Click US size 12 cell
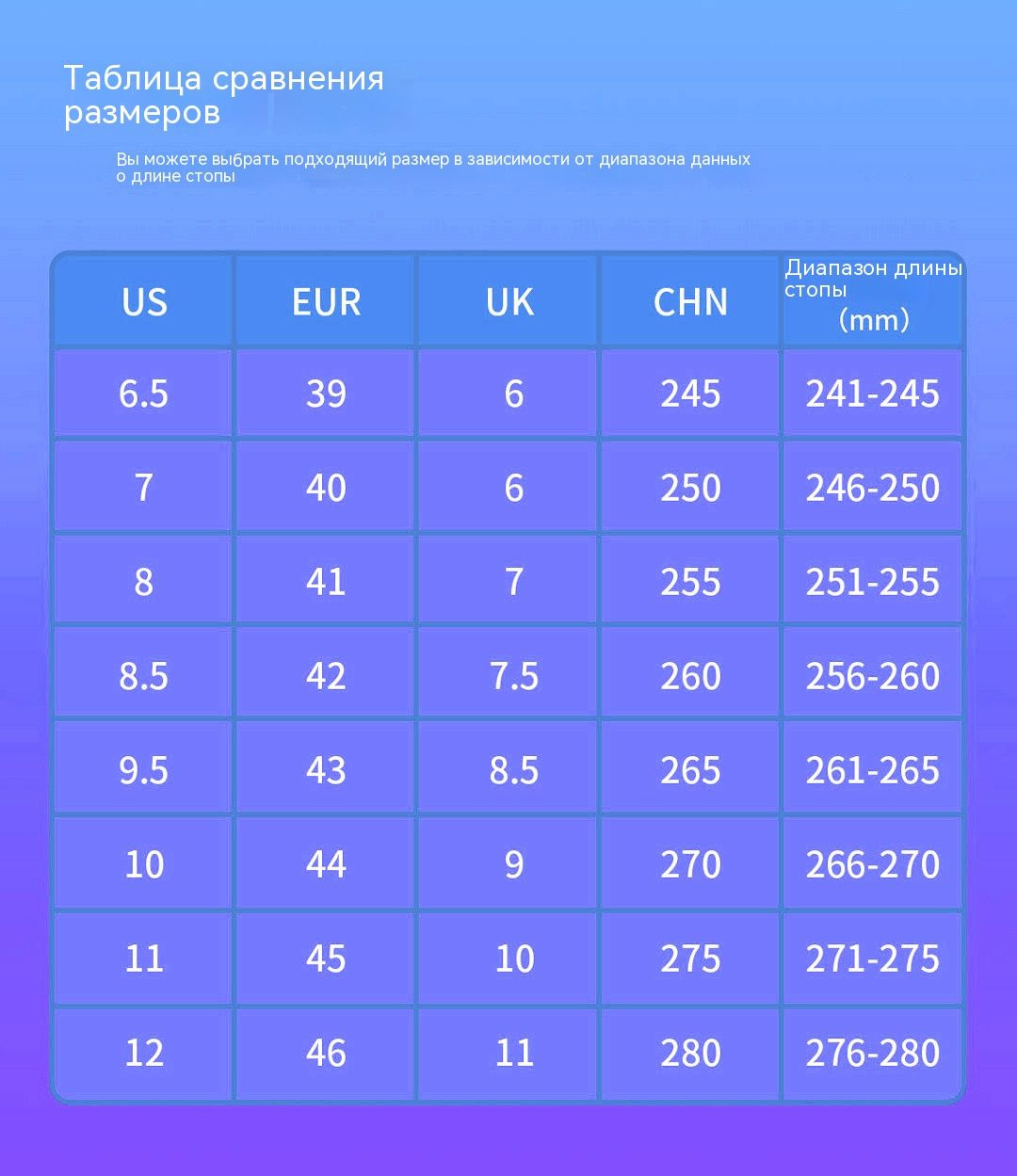This screenshot has width=1017, height=1176. 144,1053
